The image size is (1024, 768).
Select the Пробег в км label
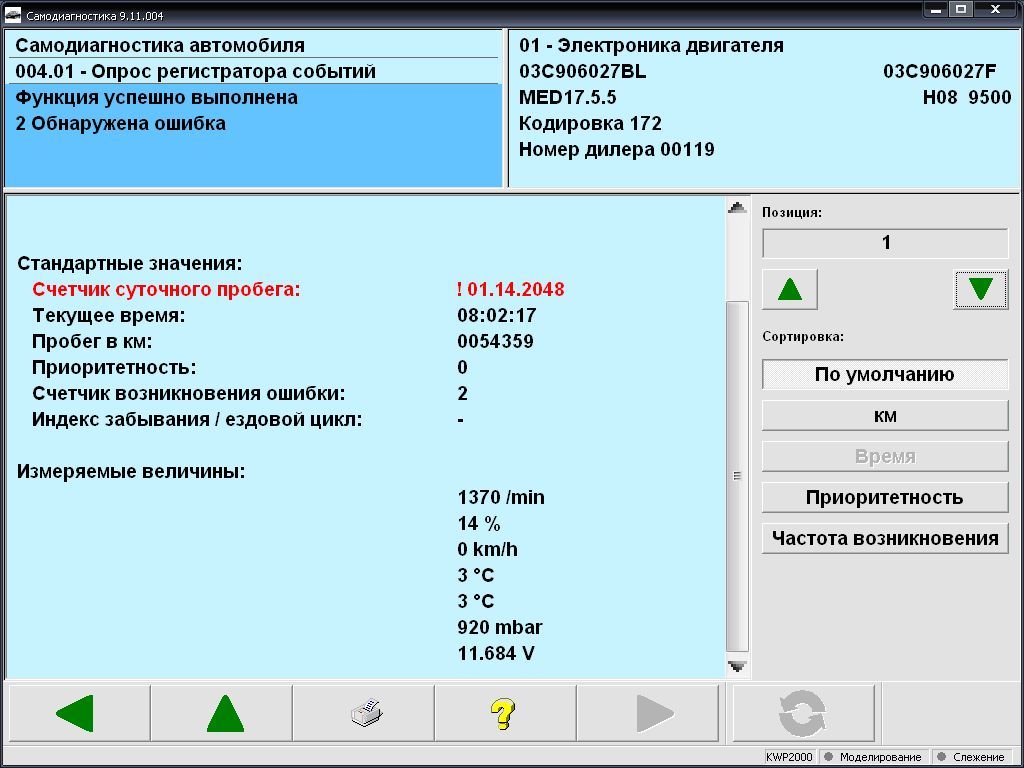click(x=92, y=342)
